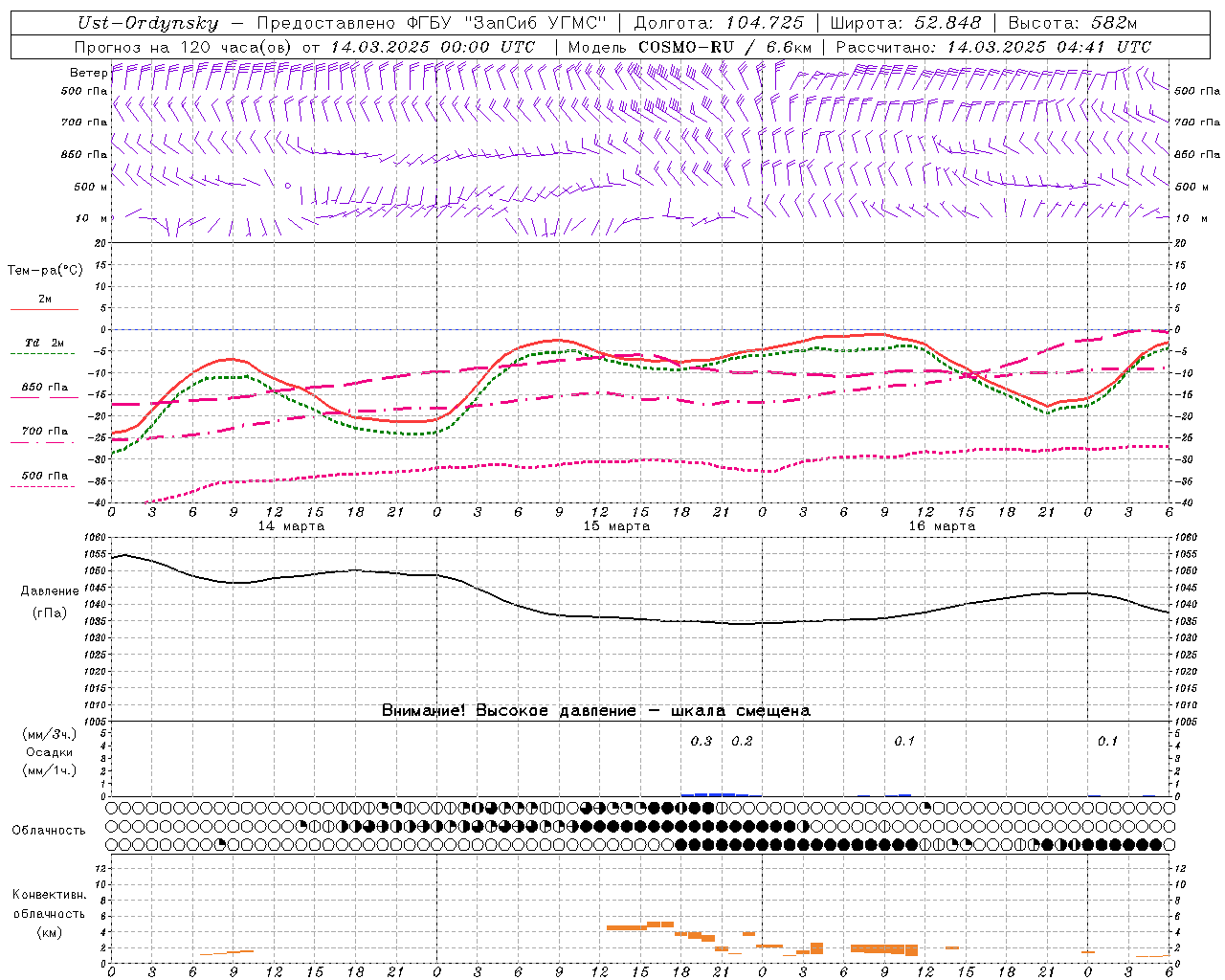Select the "Облачность" cloud cover label
Viewport: 1225px width, 980px height.
(49, 831)
